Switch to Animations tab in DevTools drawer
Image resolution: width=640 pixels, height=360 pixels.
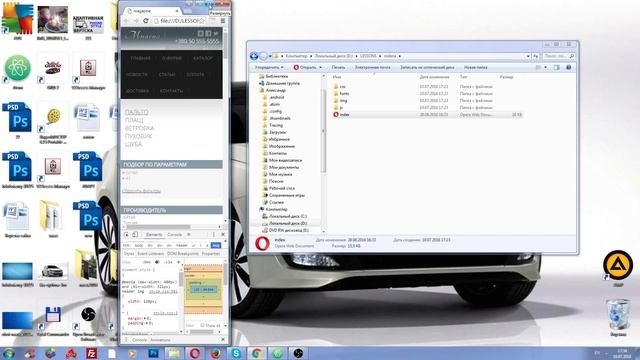[x=160, y=340]
